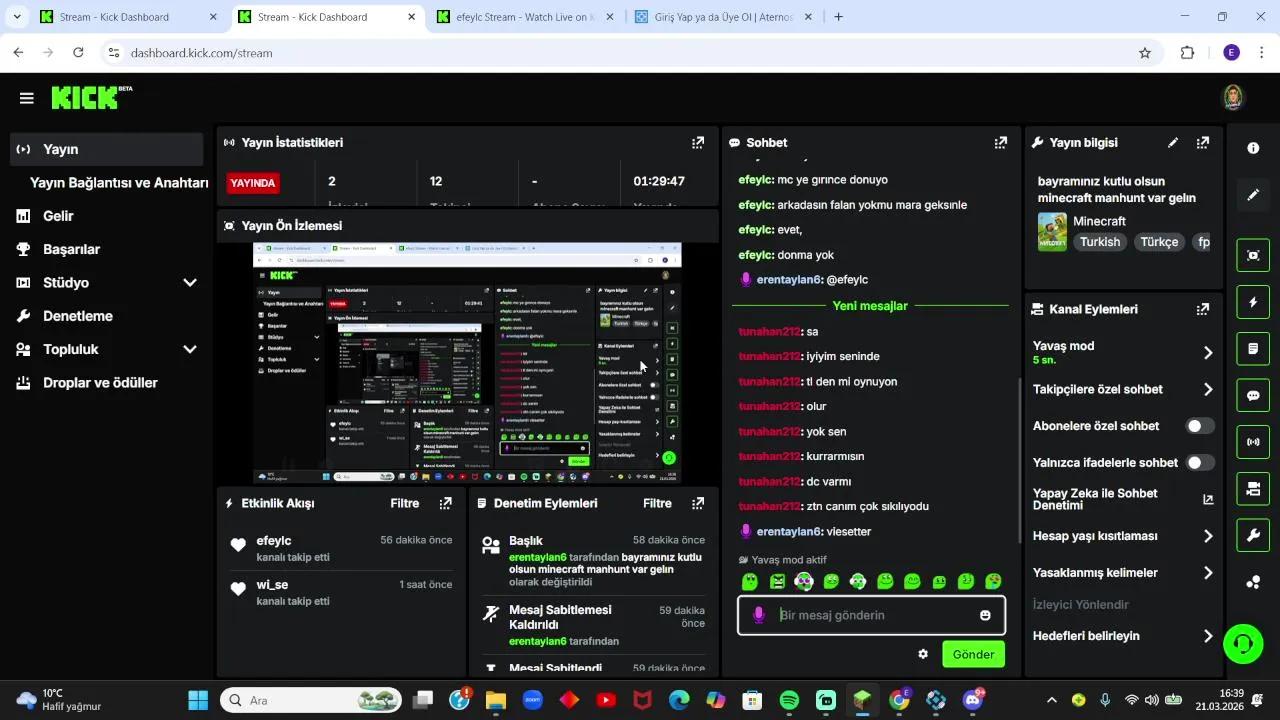Image resolution: width=1280 pixels, height=720 pixels.
Task: Click the Gönder button to send message
Action: tap(972, 654)
